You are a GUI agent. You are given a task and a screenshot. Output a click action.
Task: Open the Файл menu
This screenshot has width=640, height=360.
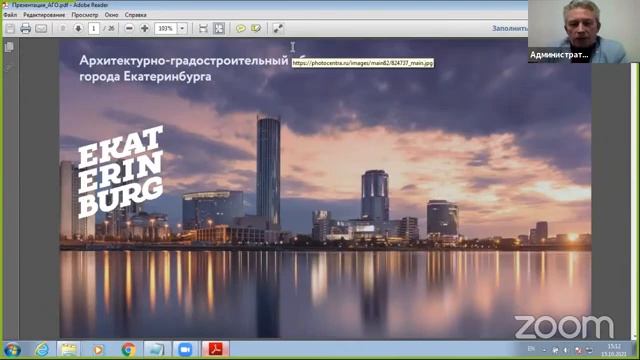(x=11, y=15)
